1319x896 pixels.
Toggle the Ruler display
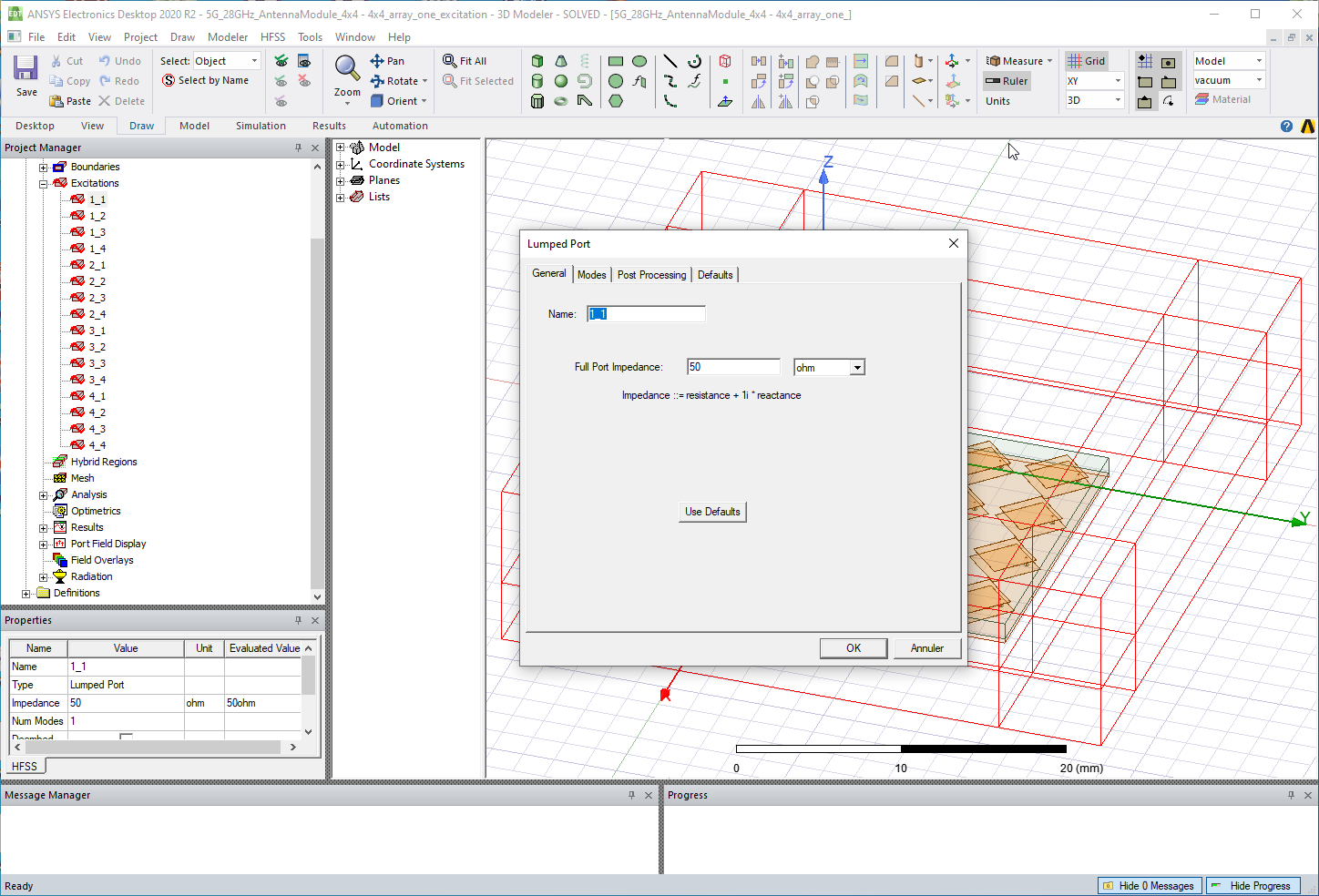(1007, 81)
